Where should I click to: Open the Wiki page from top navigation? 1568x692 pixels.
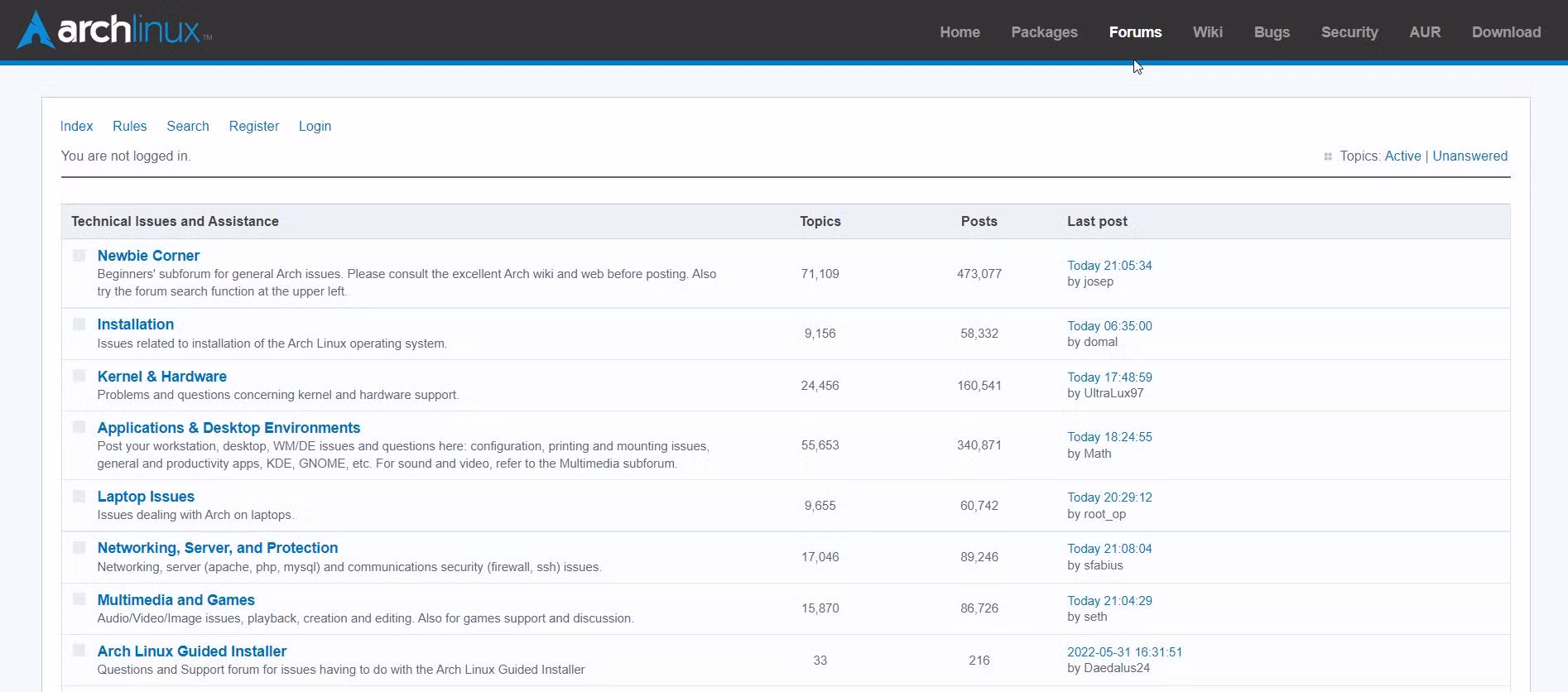tap(1207, 32)
